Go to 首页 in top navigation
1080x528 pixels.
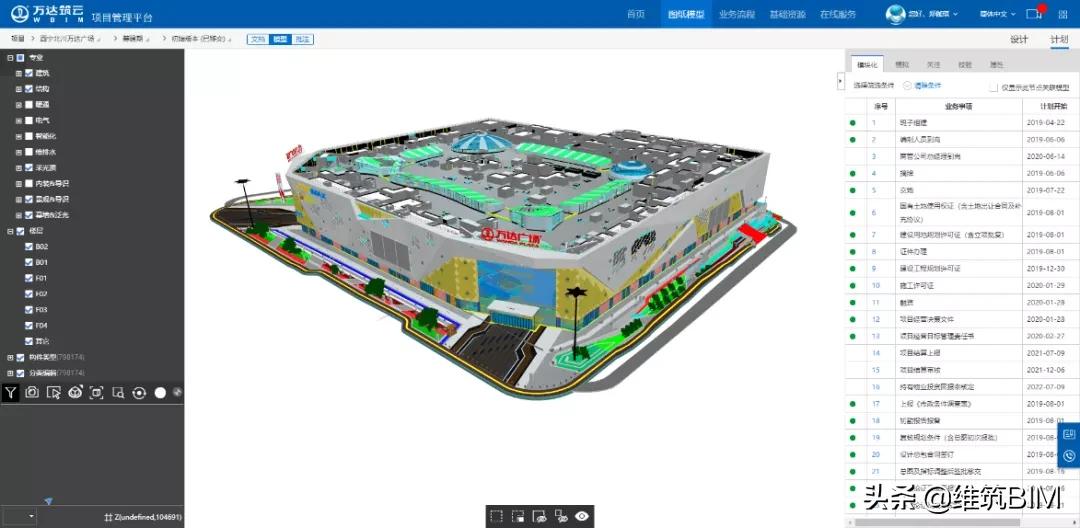(x=636, y=14)
